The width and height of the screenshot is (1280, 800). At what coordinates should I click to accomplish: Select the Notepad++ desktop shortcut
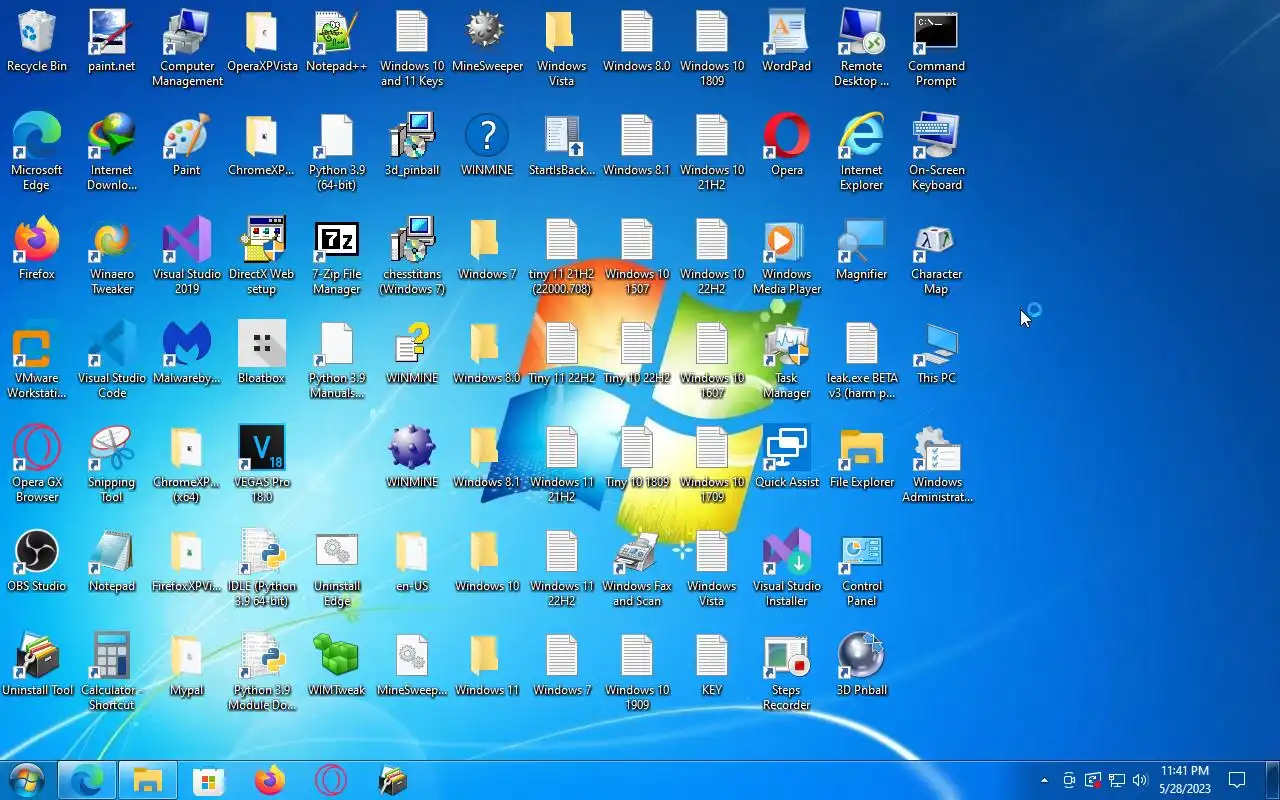pyautogui.click(x=337, y=42)
